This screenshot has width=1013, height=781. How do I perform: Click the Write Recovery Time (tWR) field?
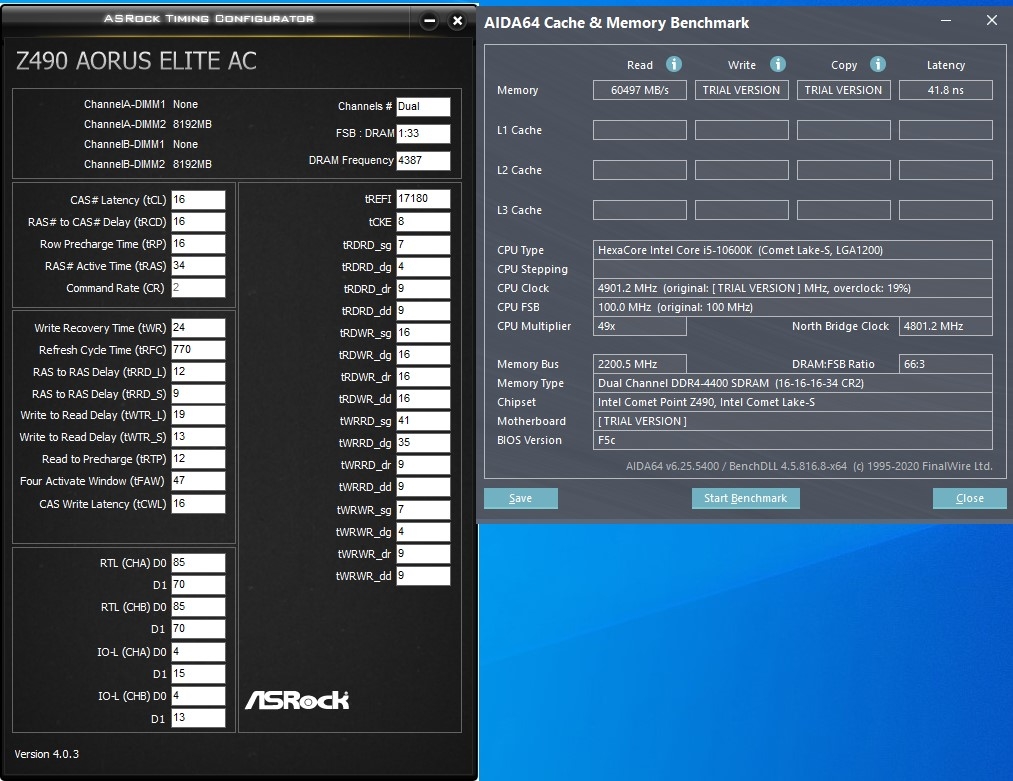coord(198,328)
